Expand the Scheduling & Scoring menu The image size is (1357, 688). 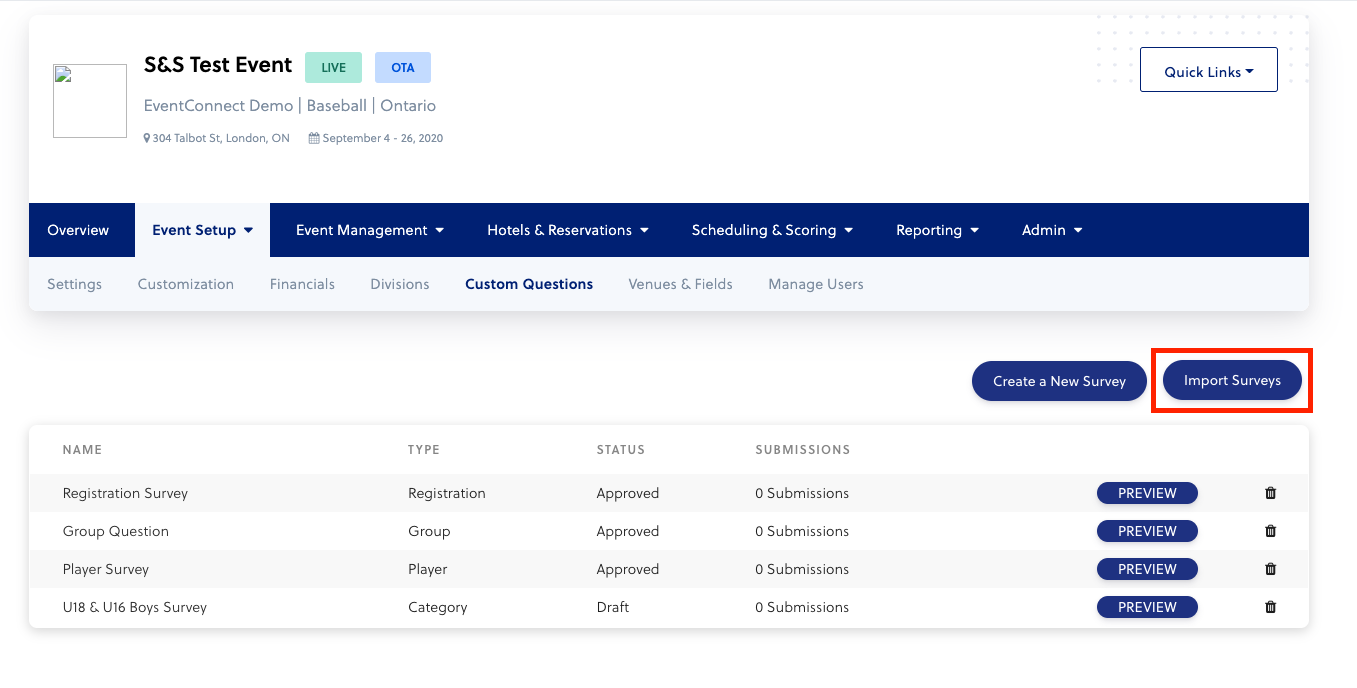click(772, 230)
